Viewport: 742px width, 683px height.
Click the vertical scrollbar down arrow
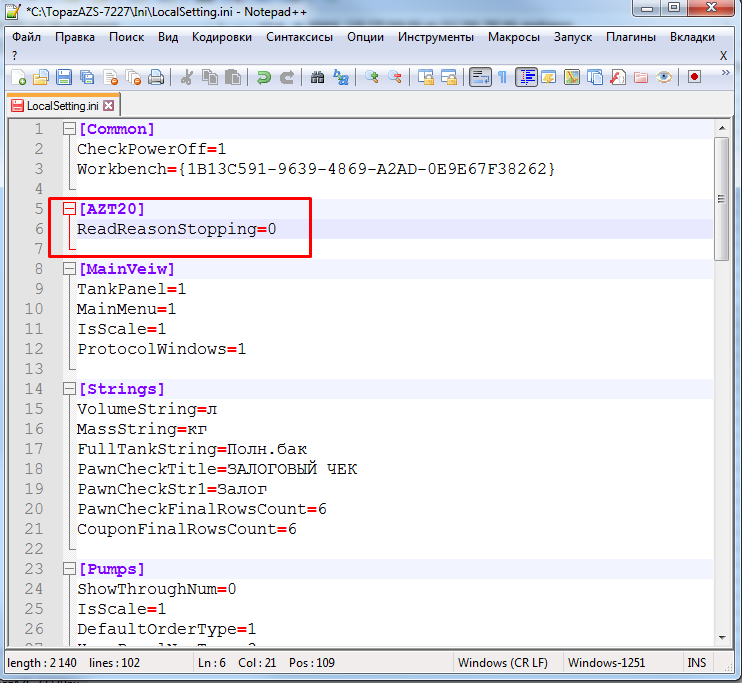tap(722, 638)
